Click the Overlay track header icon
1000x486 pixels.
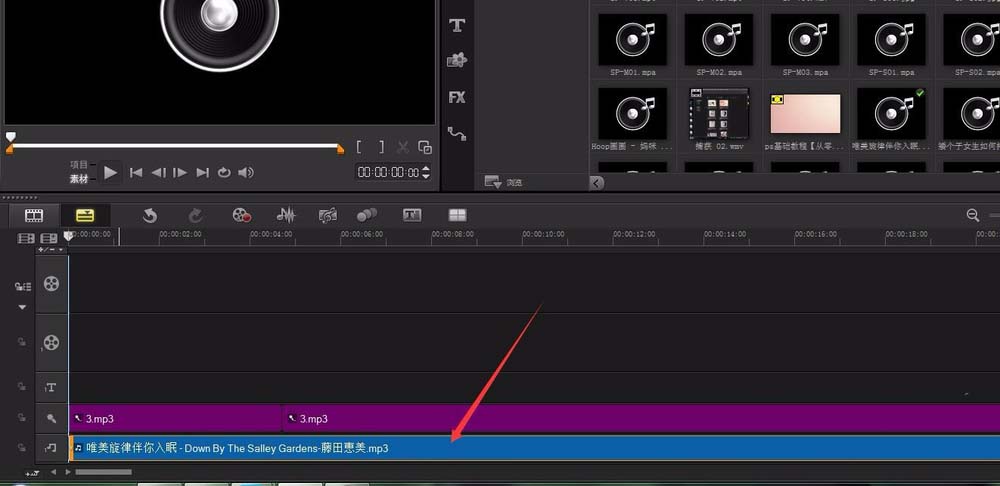(51, 342)
